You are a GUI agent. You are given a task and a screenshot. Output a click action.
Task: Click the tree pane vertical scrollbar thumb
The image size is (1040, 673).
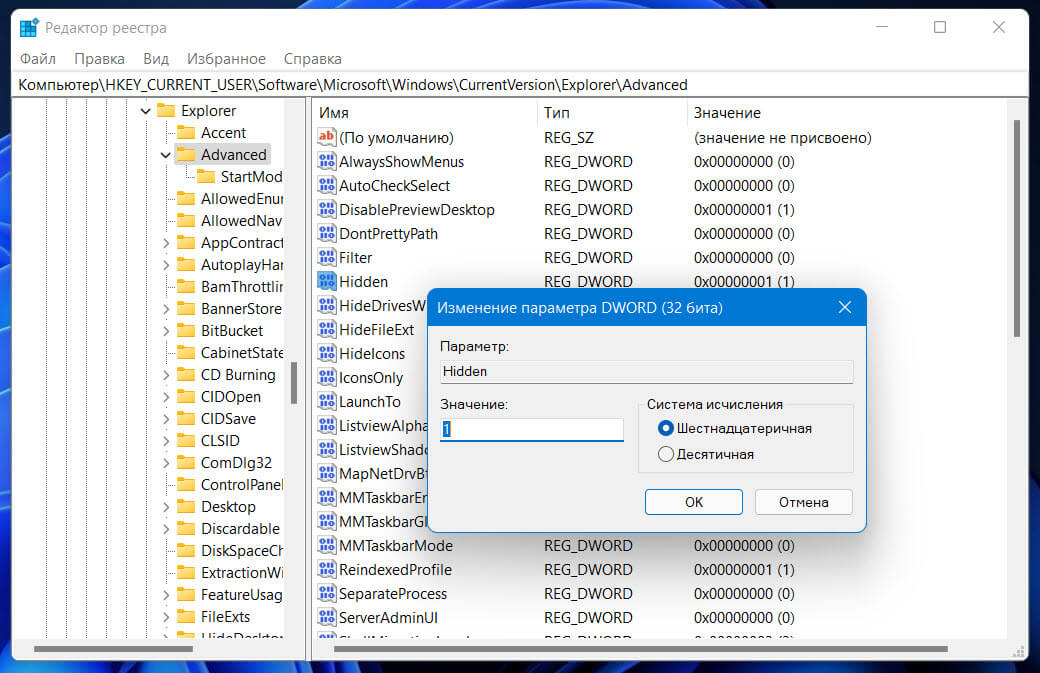pyautogui.click(x=293, y=383)
